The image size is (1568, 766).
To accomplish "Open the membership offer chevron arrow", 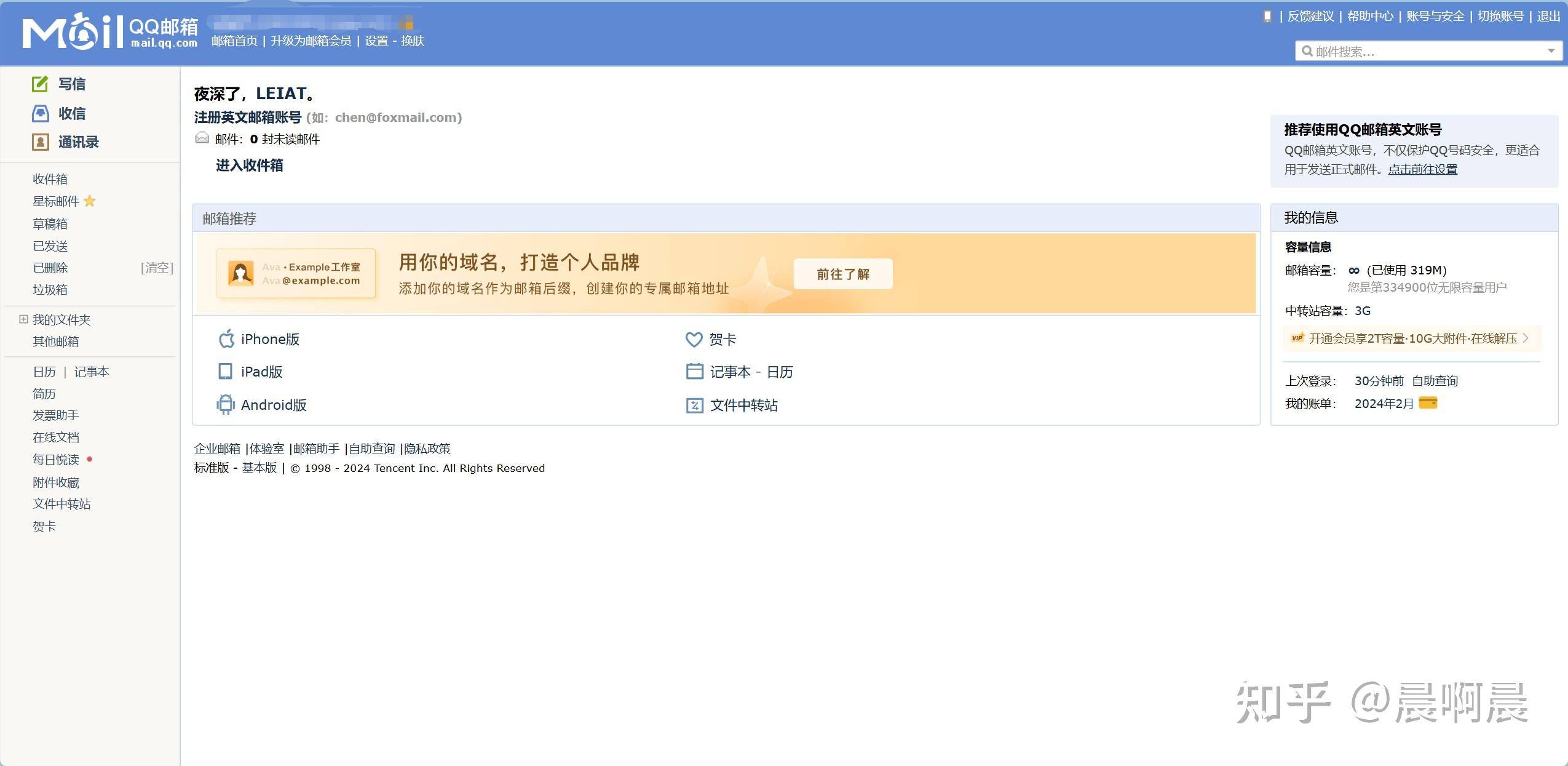I will pyautogui.click(x=1526, y=338).
